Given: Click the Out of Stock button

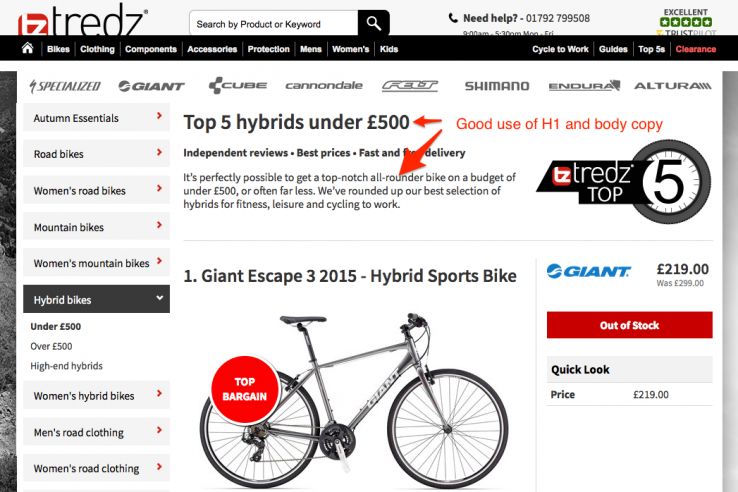Looking at the screenshot, I should point(629,325).
